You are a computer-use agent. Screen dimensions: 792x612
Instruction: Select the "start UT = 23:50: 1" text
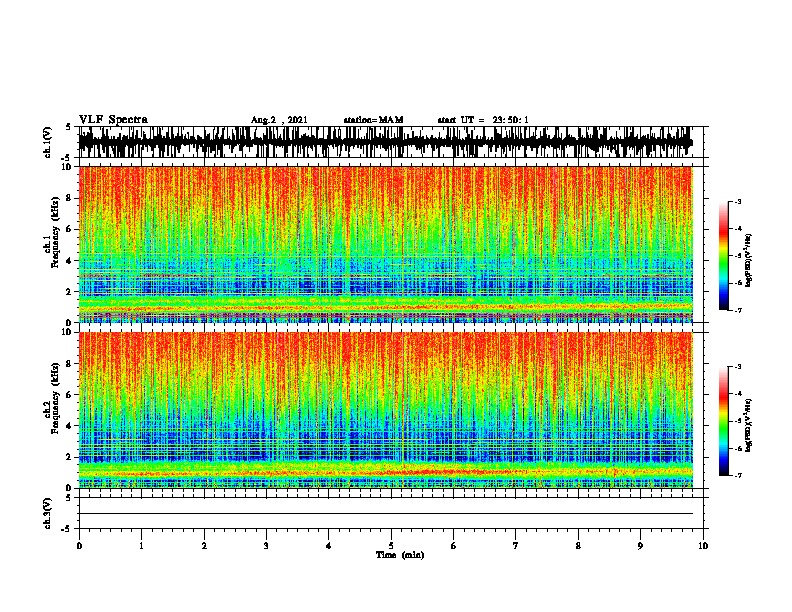pyautogui.click(x=483, y=120)
